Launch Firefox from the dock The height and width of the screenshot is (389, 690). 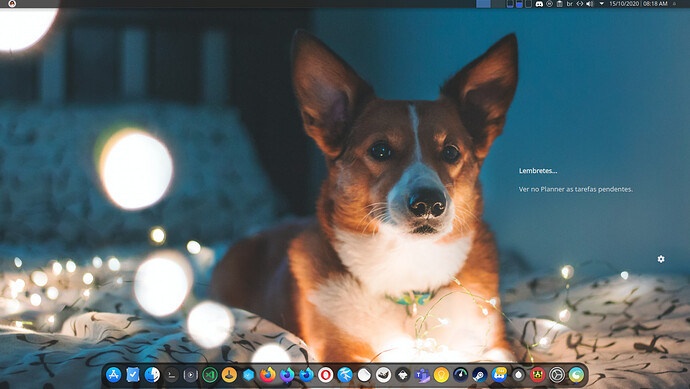pos(268,374)
